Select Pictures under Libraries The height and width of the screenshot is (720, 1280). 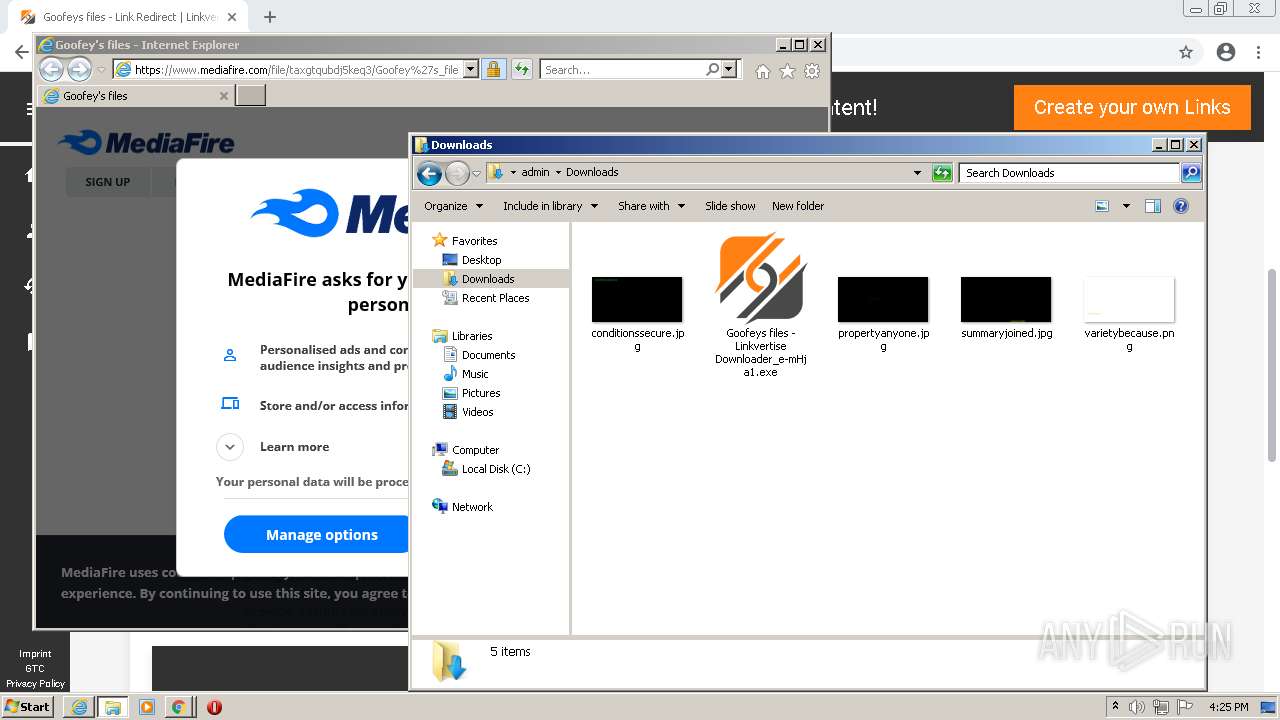point(481,393)
